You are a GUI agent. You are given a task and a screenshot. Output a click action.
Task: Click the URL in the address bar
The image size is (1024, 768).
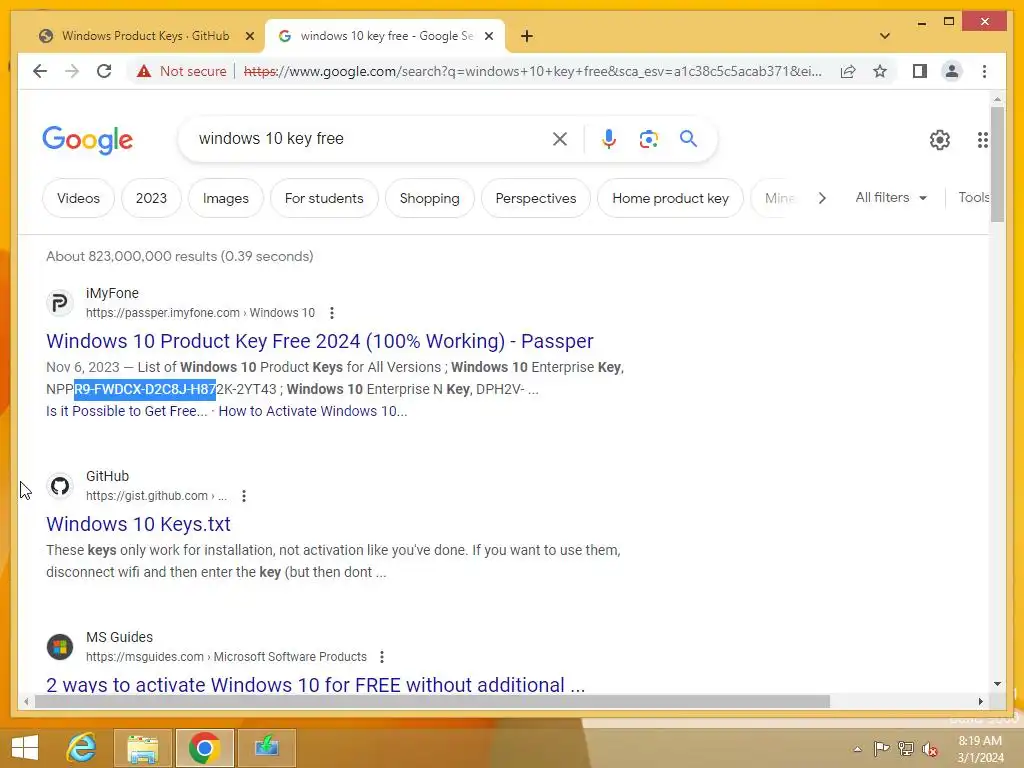click(x=532, y=71)
